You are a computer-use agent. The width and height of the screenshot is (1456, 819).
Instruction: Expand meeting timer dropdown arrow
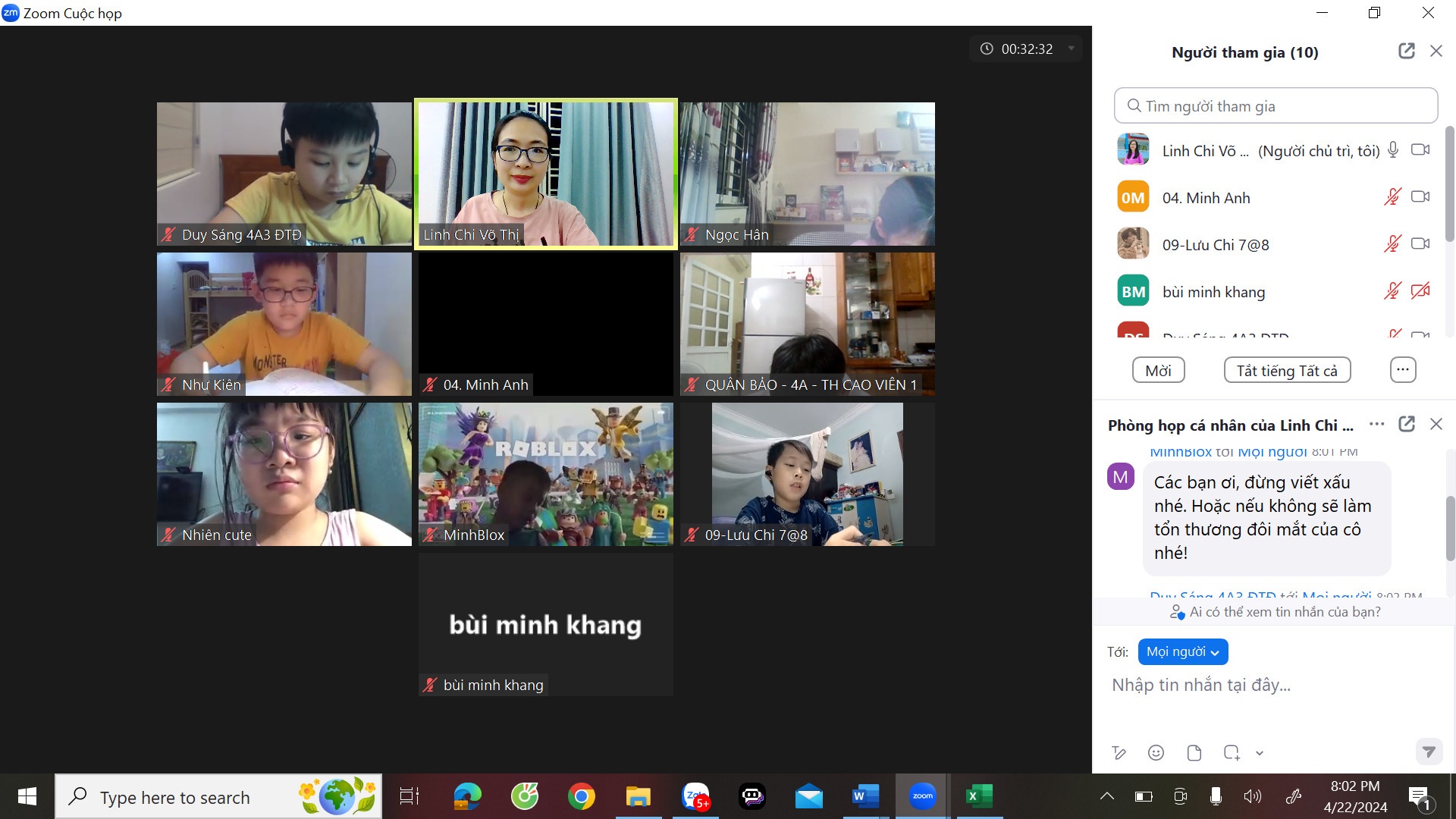pos(1071,49)
